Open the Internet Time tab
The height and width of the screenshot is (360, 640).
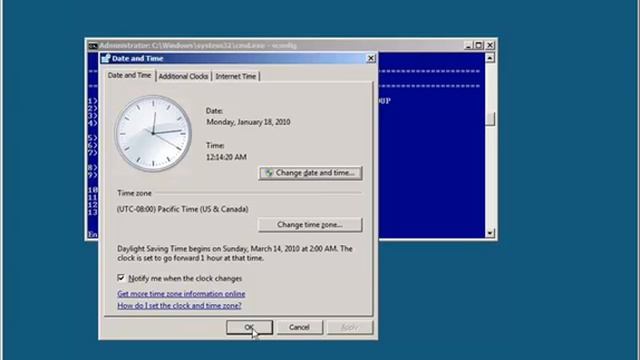pos(236,76)
